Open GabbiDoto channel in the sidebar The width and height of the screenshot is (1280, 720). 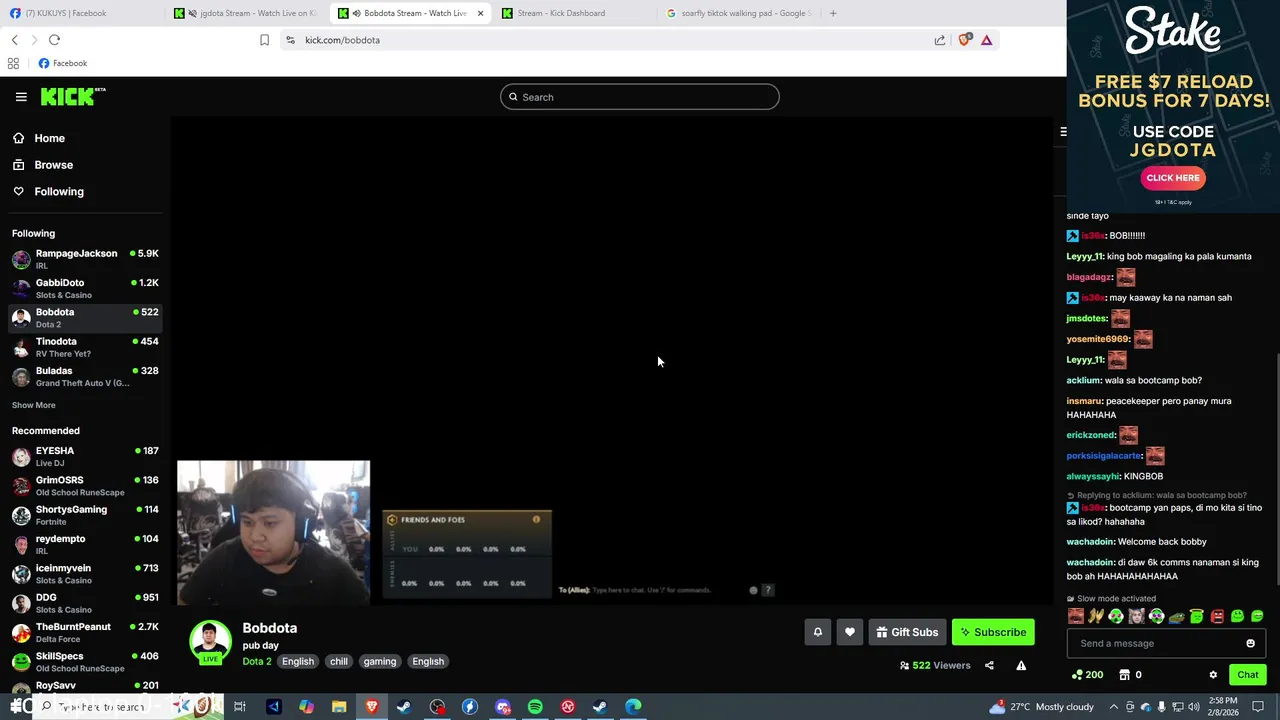coord(85,289)
